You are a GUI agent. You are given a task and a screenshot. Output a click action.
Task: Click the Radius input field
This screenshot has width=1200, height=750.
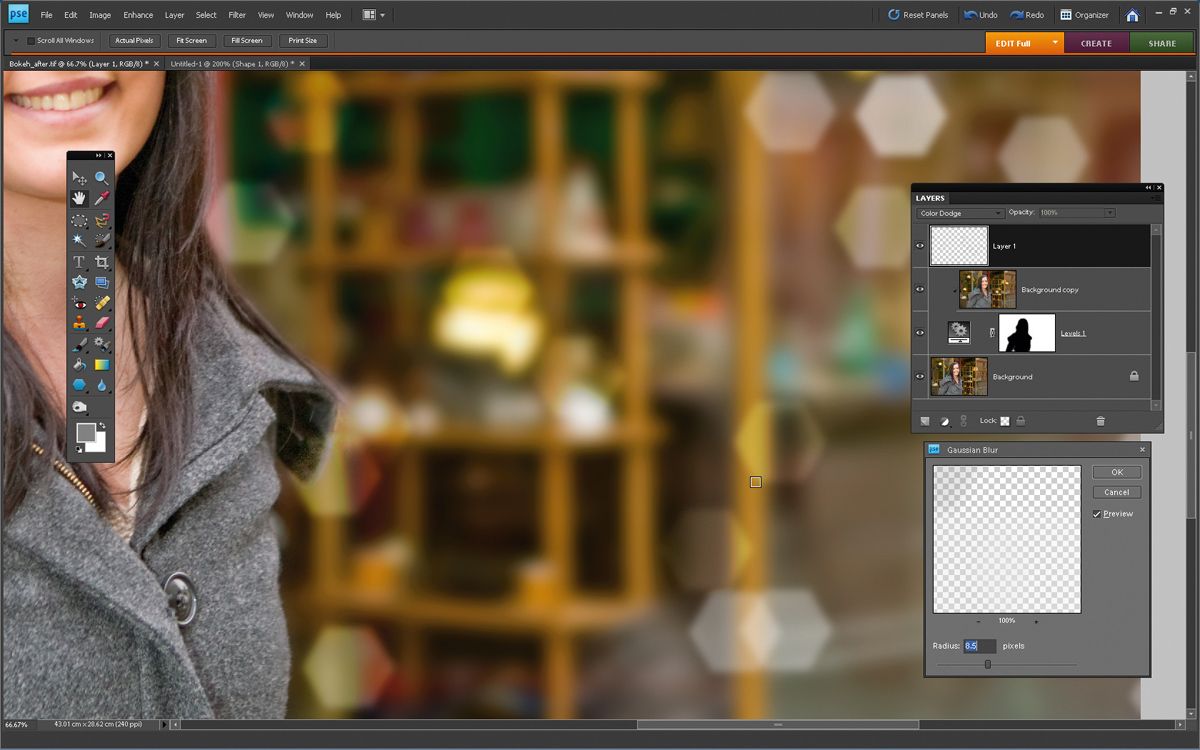pos(980,645)
